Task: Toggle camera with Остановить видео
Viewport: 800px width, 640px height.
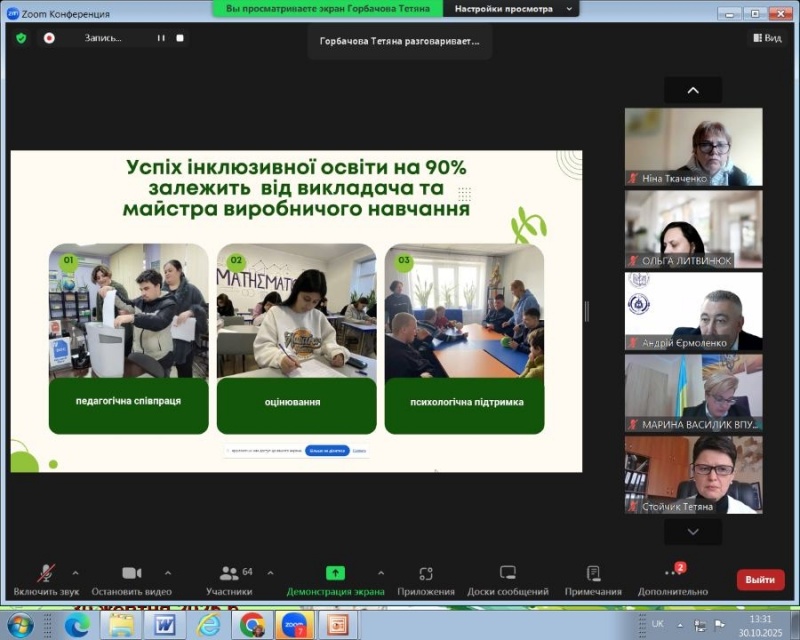Action: point(131,573)
